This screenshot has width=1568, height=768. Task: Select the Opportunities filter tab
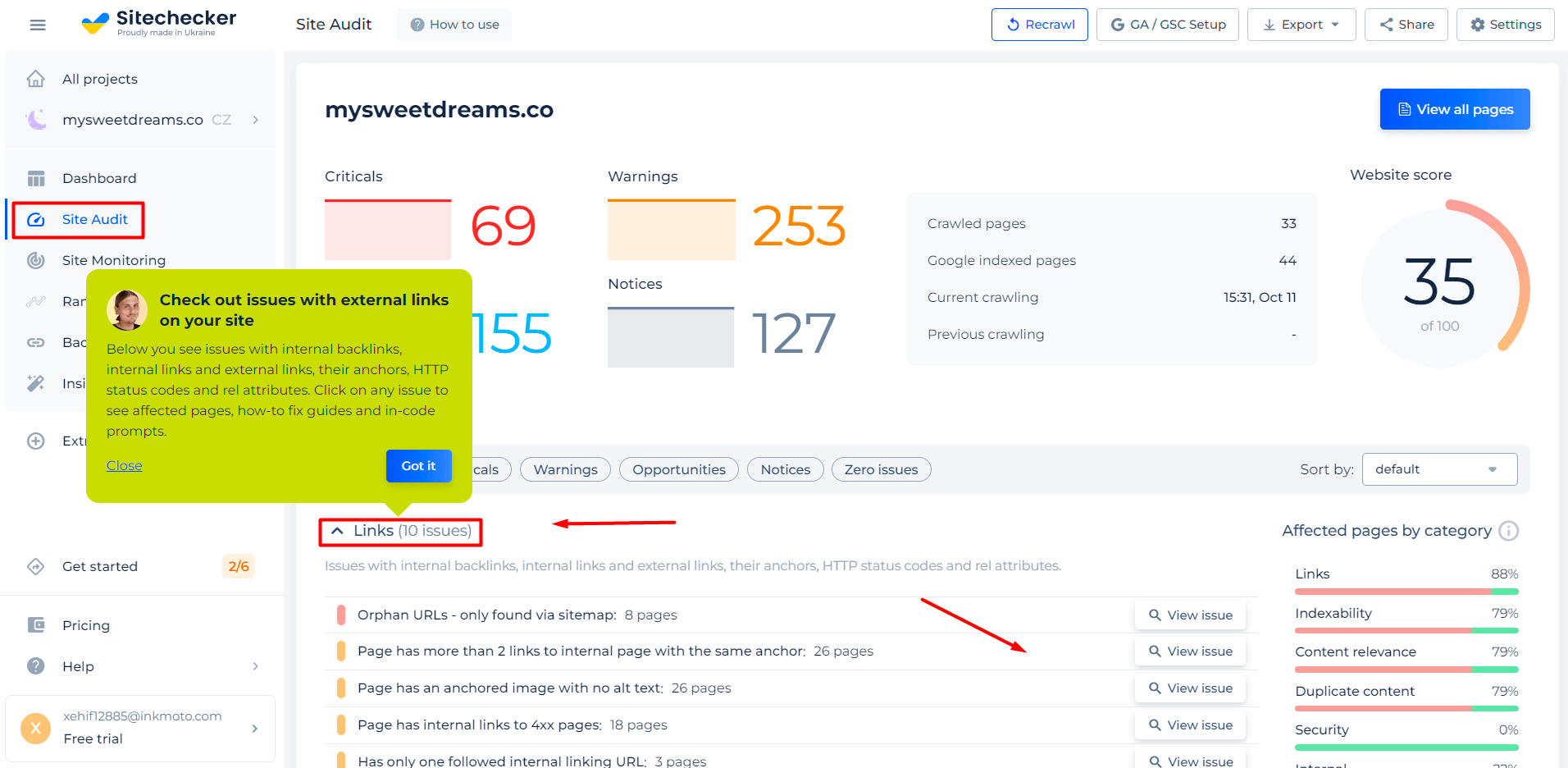679,469
